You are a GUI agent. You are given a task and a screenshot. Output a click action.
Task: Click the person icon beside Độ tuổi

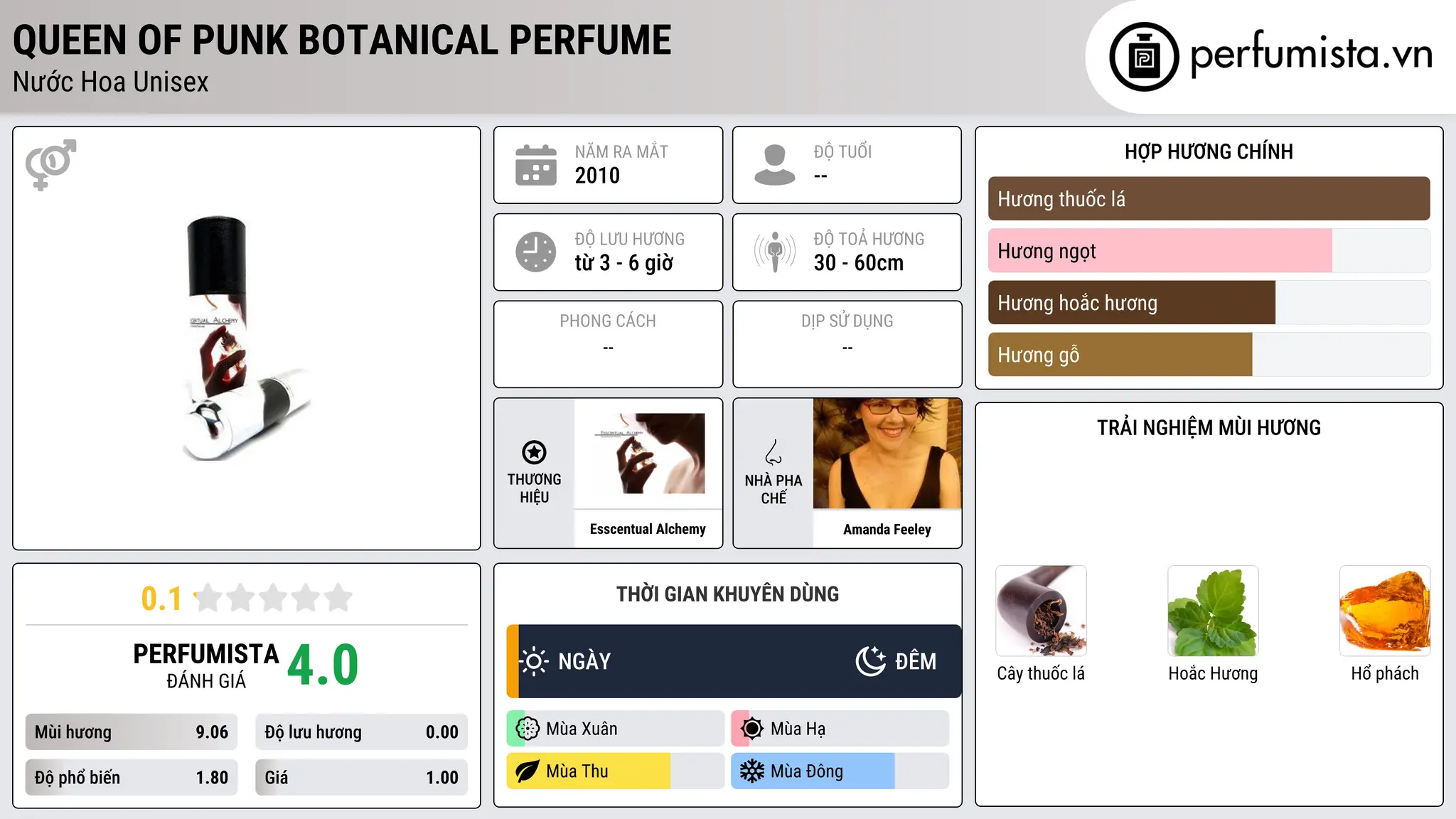(x=775, y=165)
